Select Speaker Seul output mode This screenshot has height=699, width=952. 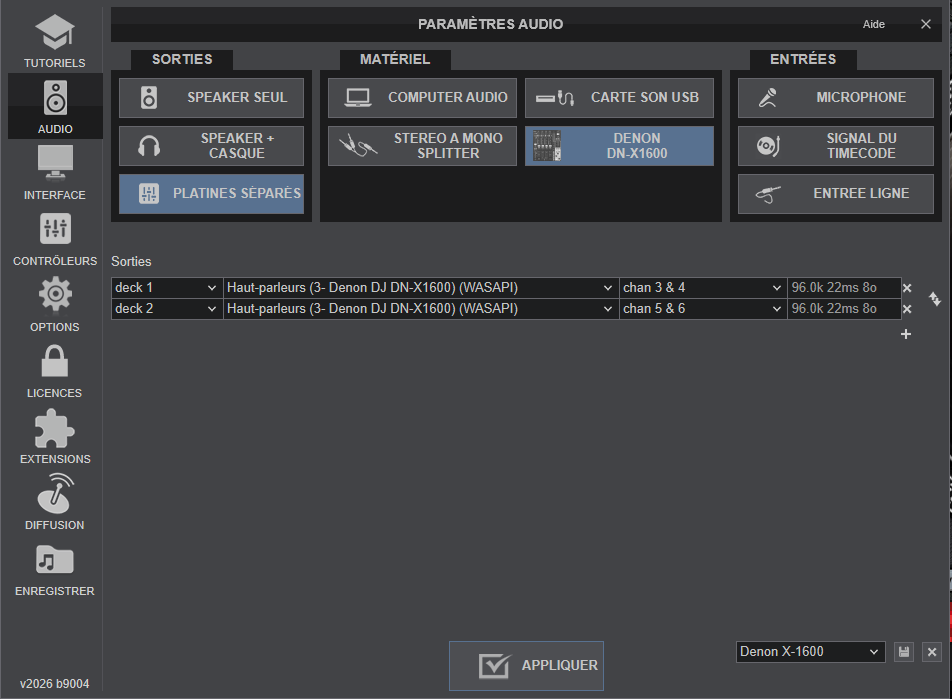click(211, 98)
